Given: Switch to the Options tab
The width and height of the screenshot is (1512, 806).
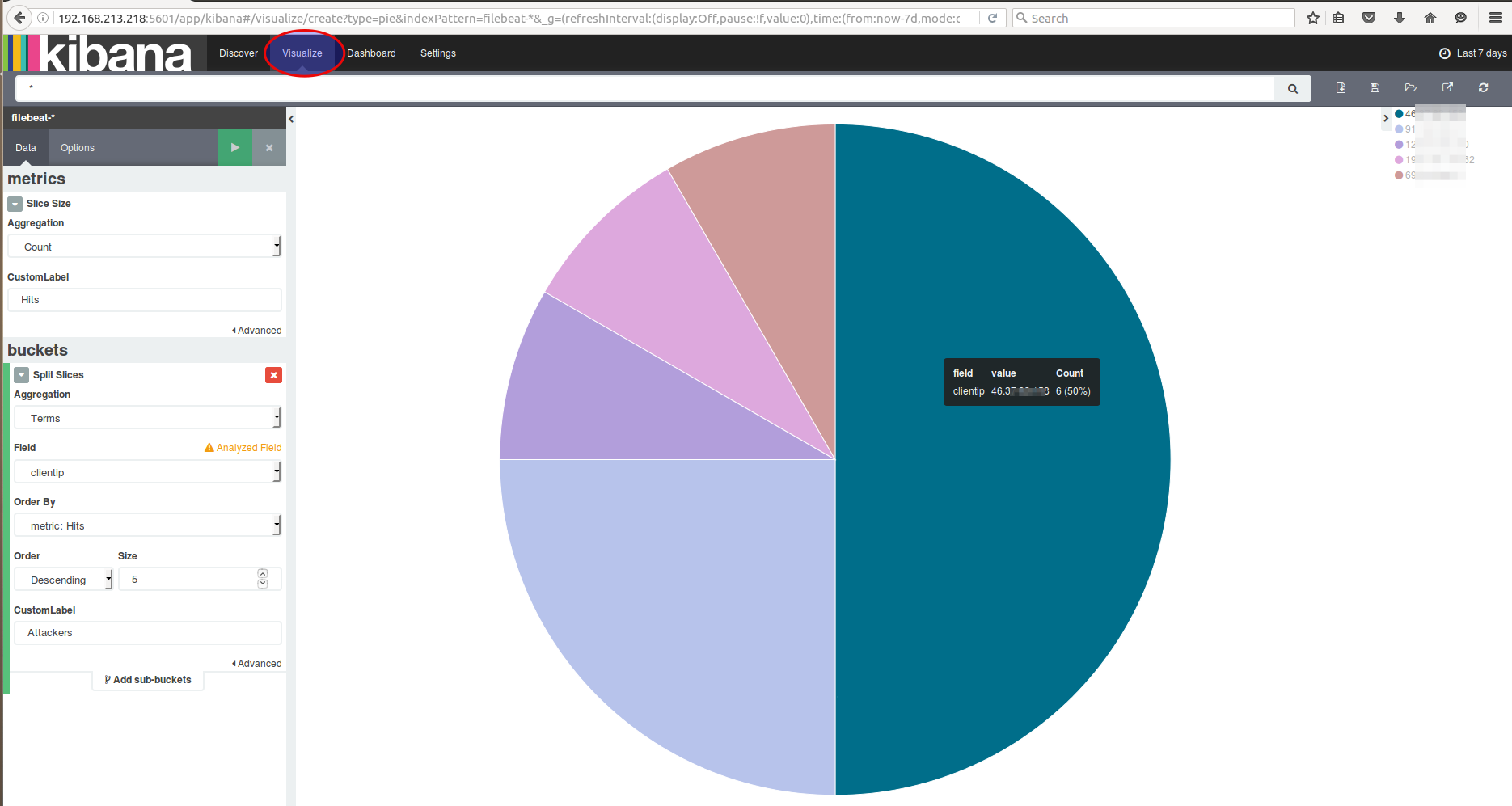Looking at the screenshot, I should (x=78, y=148).
